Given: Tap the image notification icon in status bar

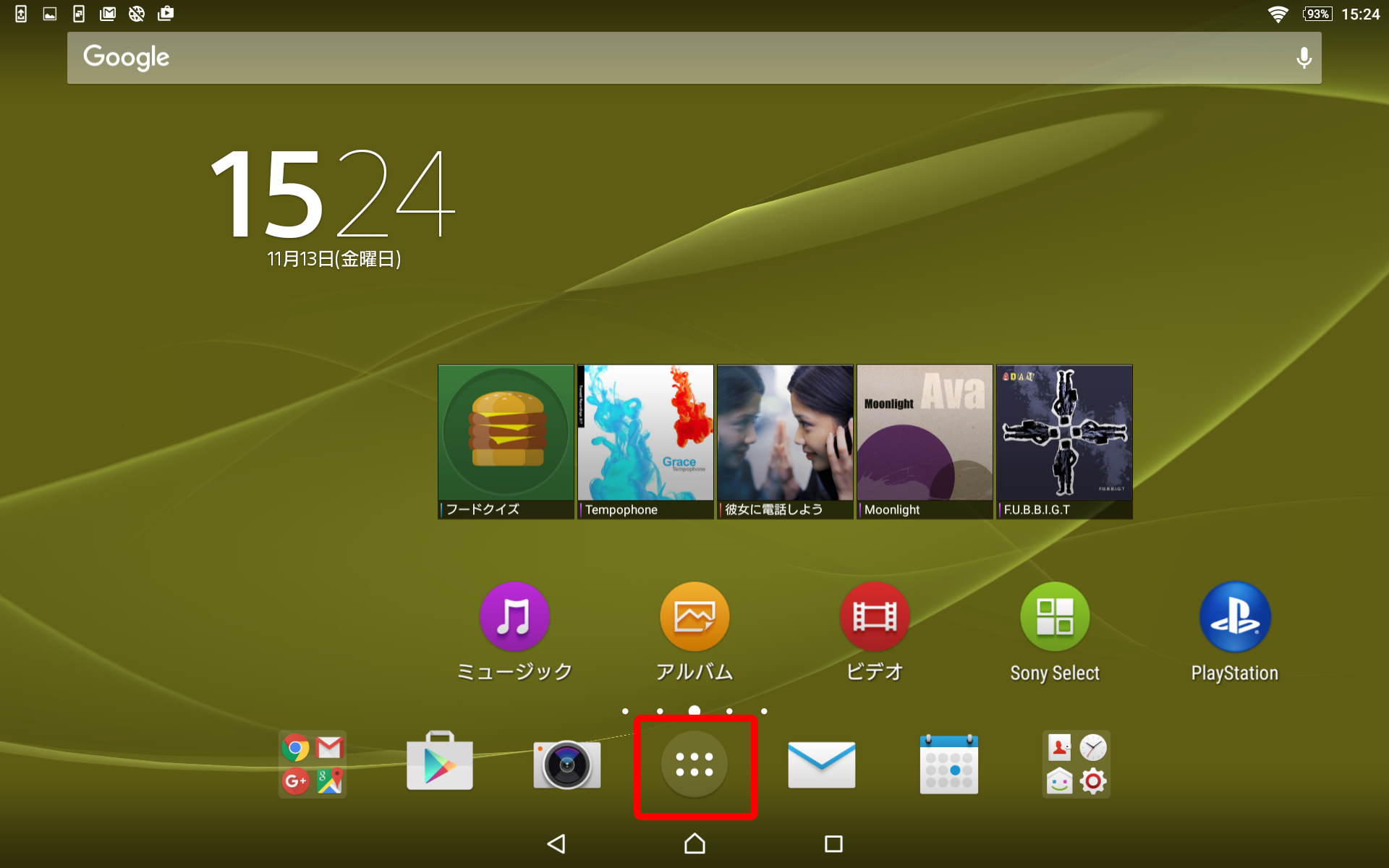Looking at the screenshot, I should point(50,14).
